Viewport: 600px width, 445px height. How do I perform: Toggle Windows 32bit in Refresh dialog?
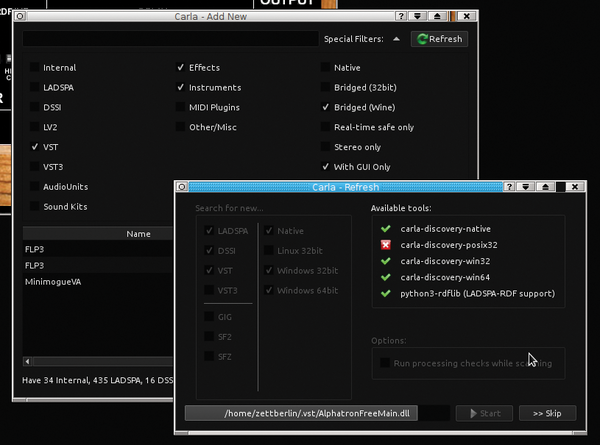269,271
